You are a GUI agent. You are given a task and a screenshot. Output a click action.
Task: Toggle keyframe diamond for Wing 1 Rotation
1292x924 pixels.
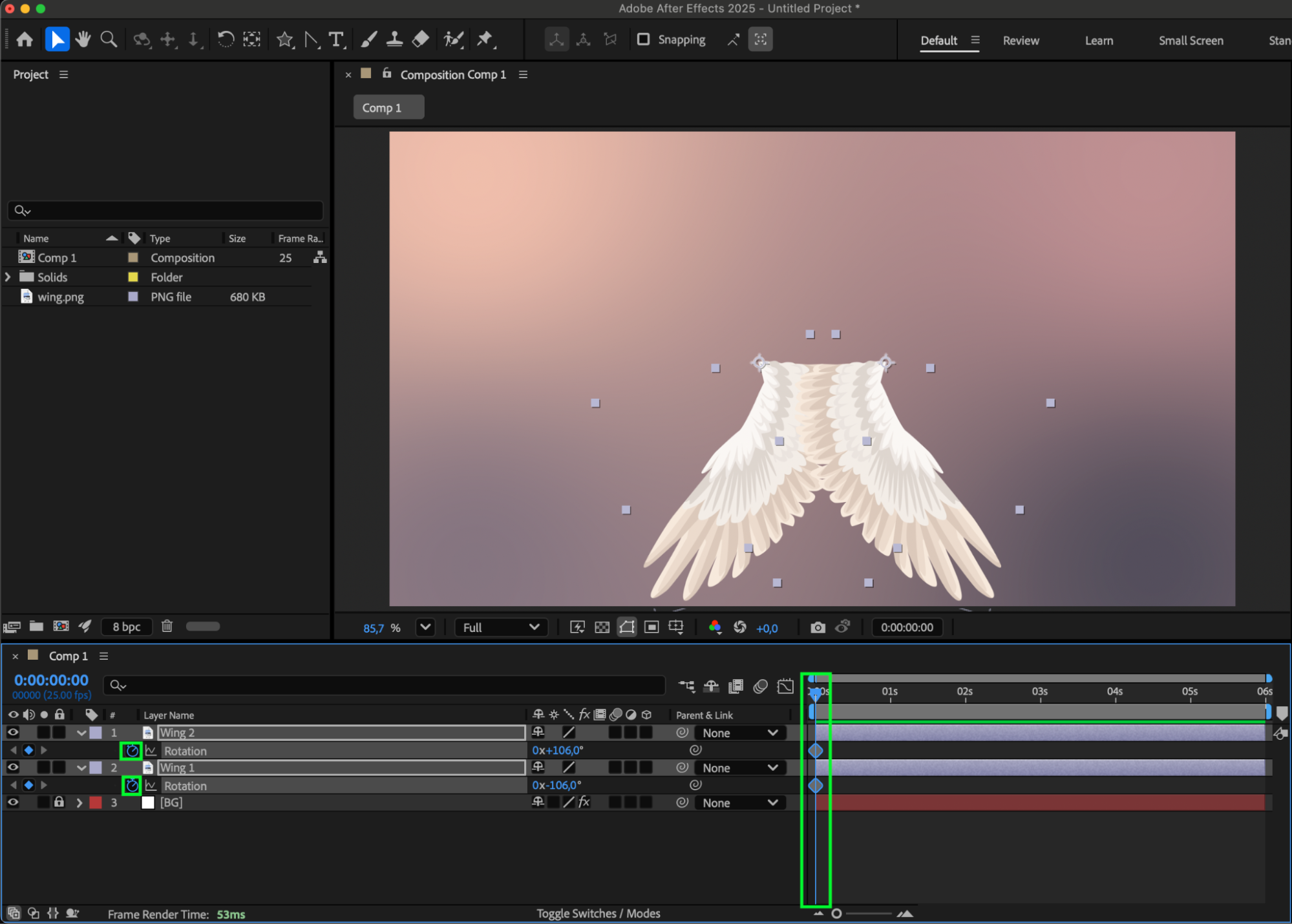pos(28,786)
